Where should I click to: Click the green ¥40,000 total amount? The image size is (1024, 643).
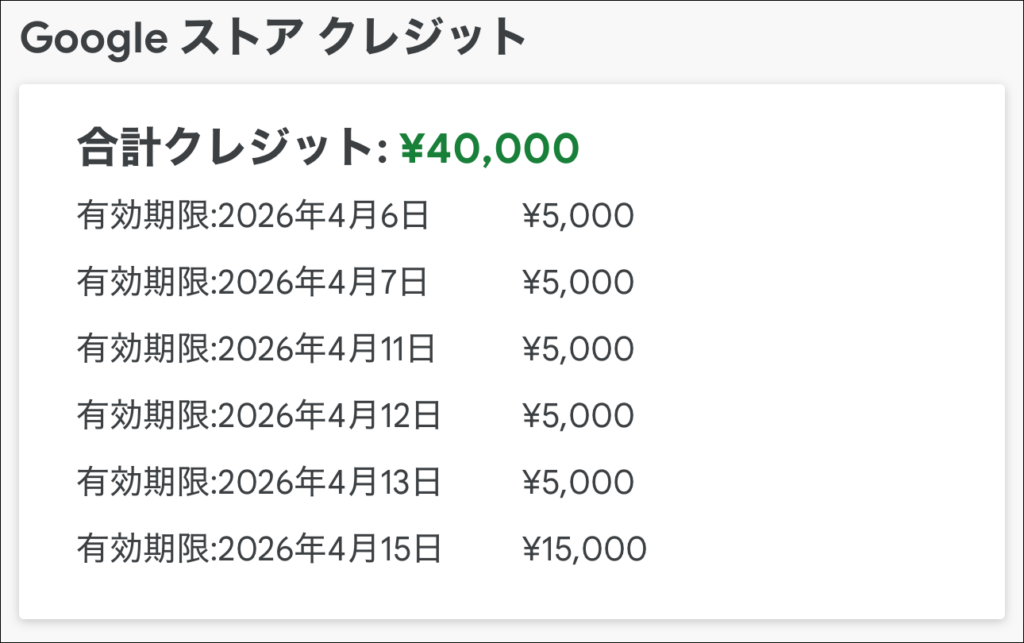(489, 148)
